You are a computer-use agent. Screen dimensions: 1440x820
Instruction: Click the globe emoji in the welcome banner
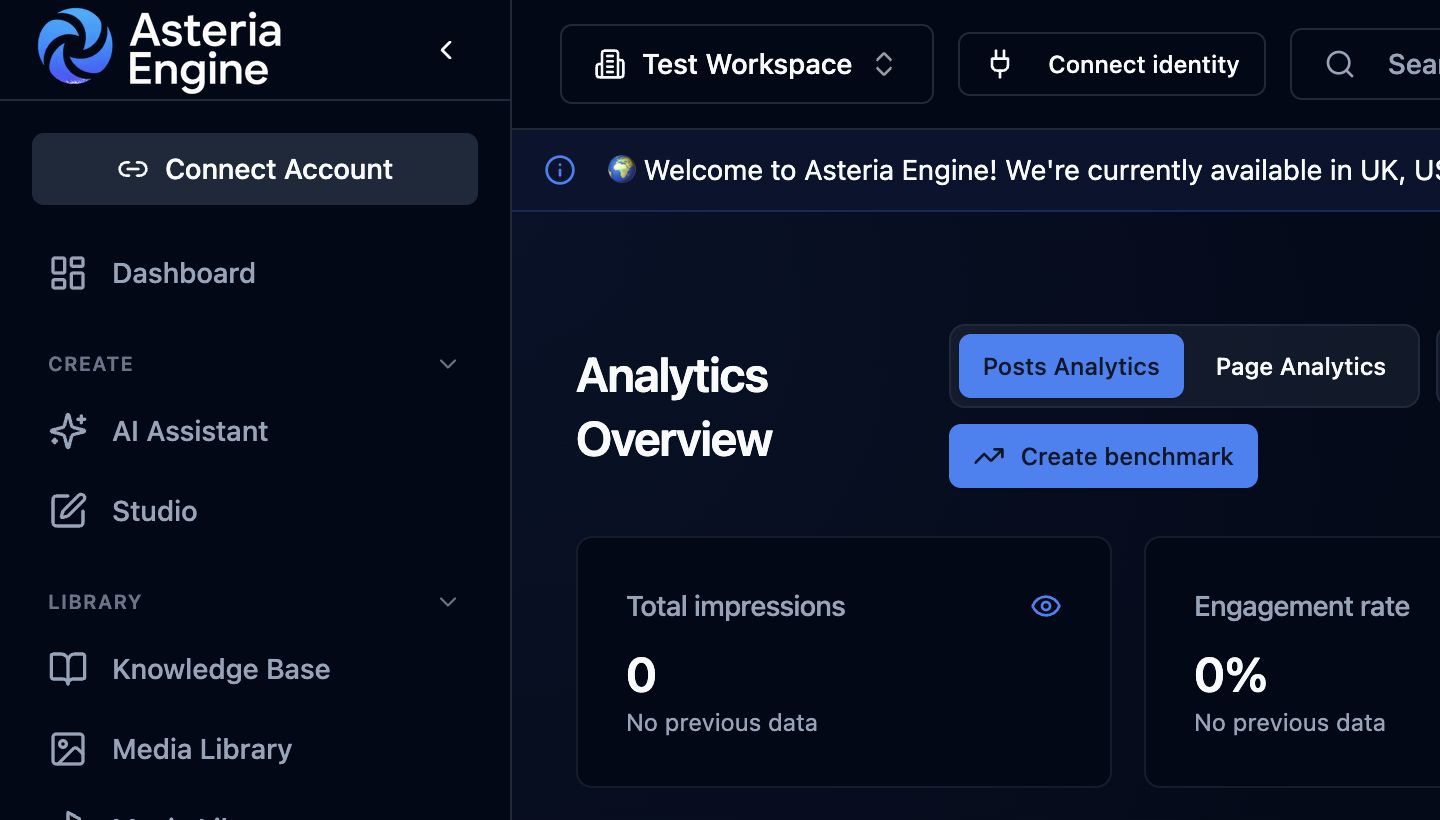tap(622, 170)
